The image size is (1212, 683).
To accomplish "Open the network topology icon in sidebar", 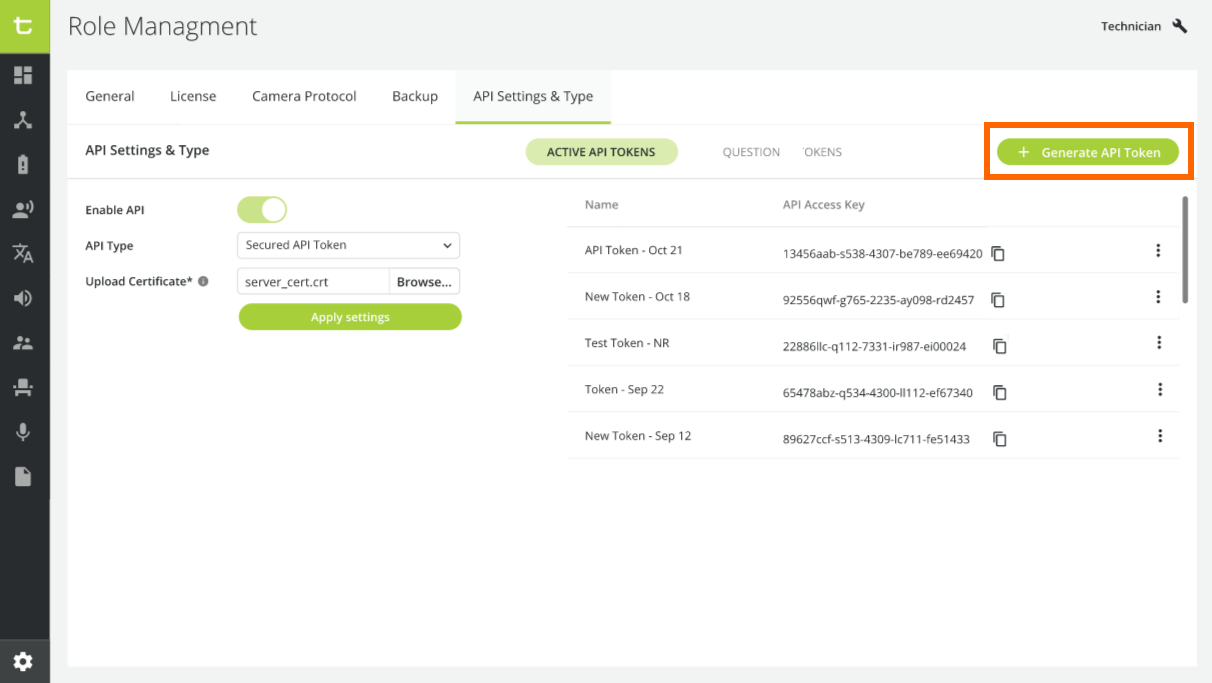I will click(23, 120).
